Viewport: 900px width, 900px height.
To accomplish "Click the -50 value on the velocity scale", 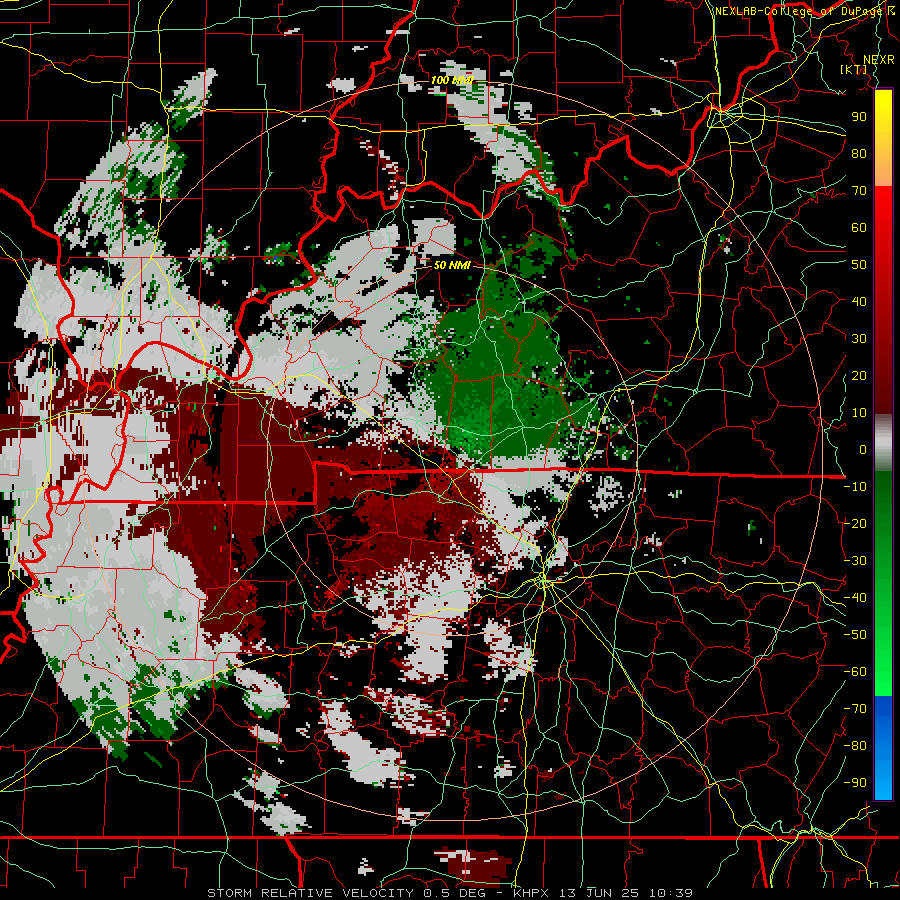I will [855, 635].
